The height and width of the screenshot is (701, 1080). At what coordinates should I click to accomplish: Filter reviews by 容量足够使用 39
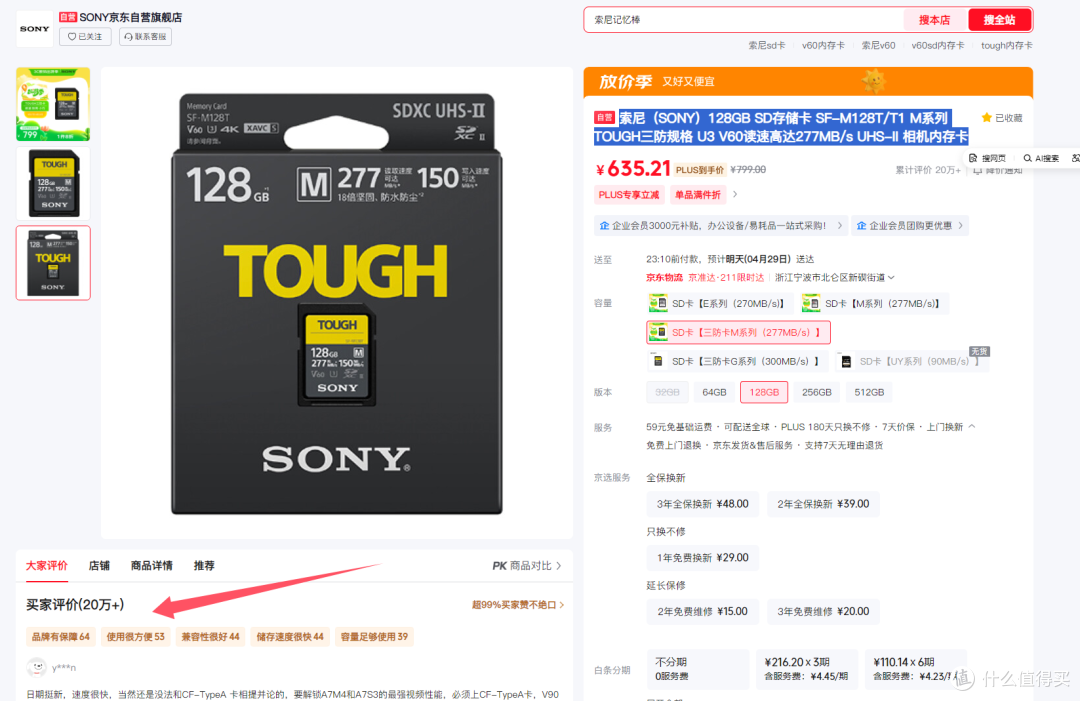click(x=374, y=637)
